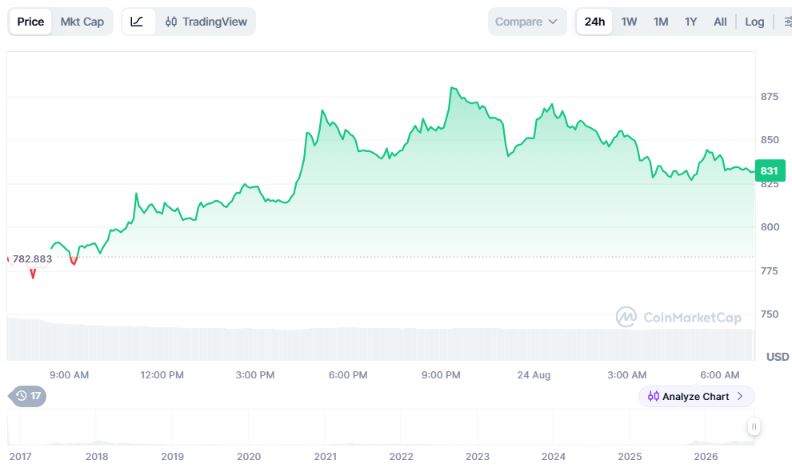Toggle the Log scale option
Screen dimensions: 792x468
click(x=754, y=22)
